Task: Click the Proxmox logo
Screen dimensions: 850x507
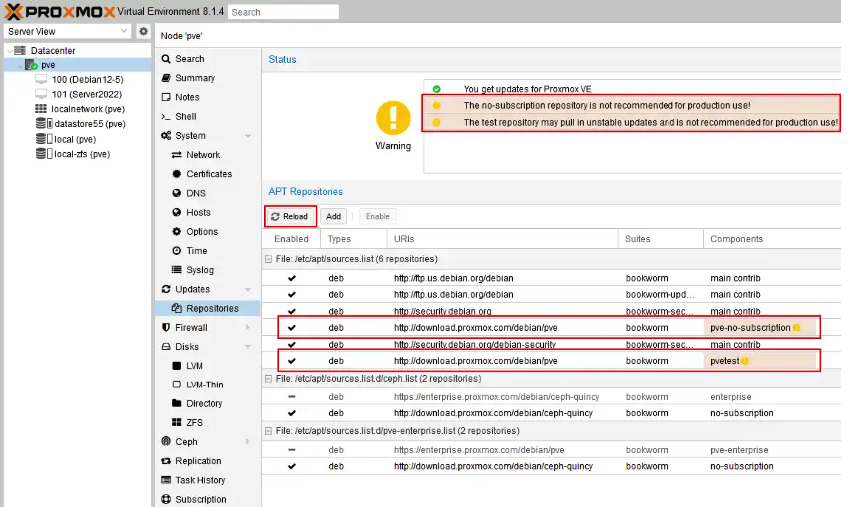Action: pyautogui.click(x=60, y=11)
